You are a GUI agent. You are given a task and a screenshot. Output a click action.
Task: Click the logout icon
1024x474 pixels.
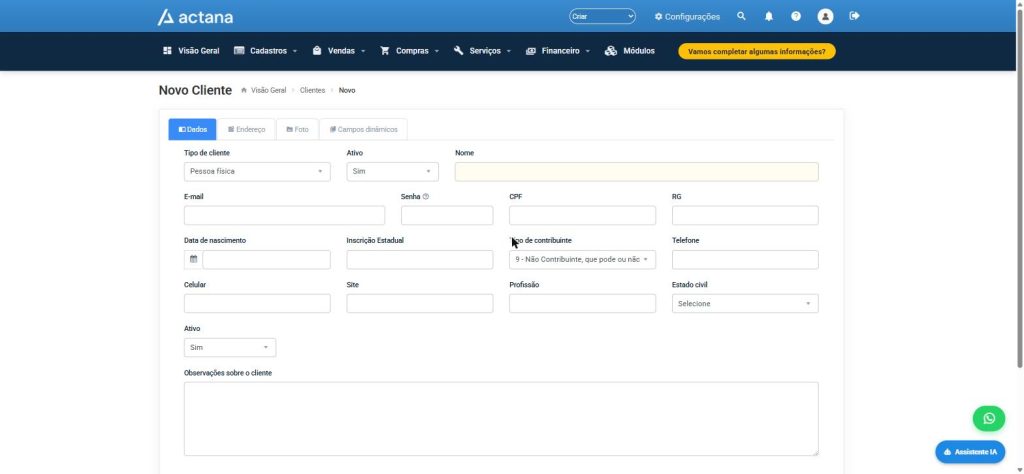pos(854,16)
